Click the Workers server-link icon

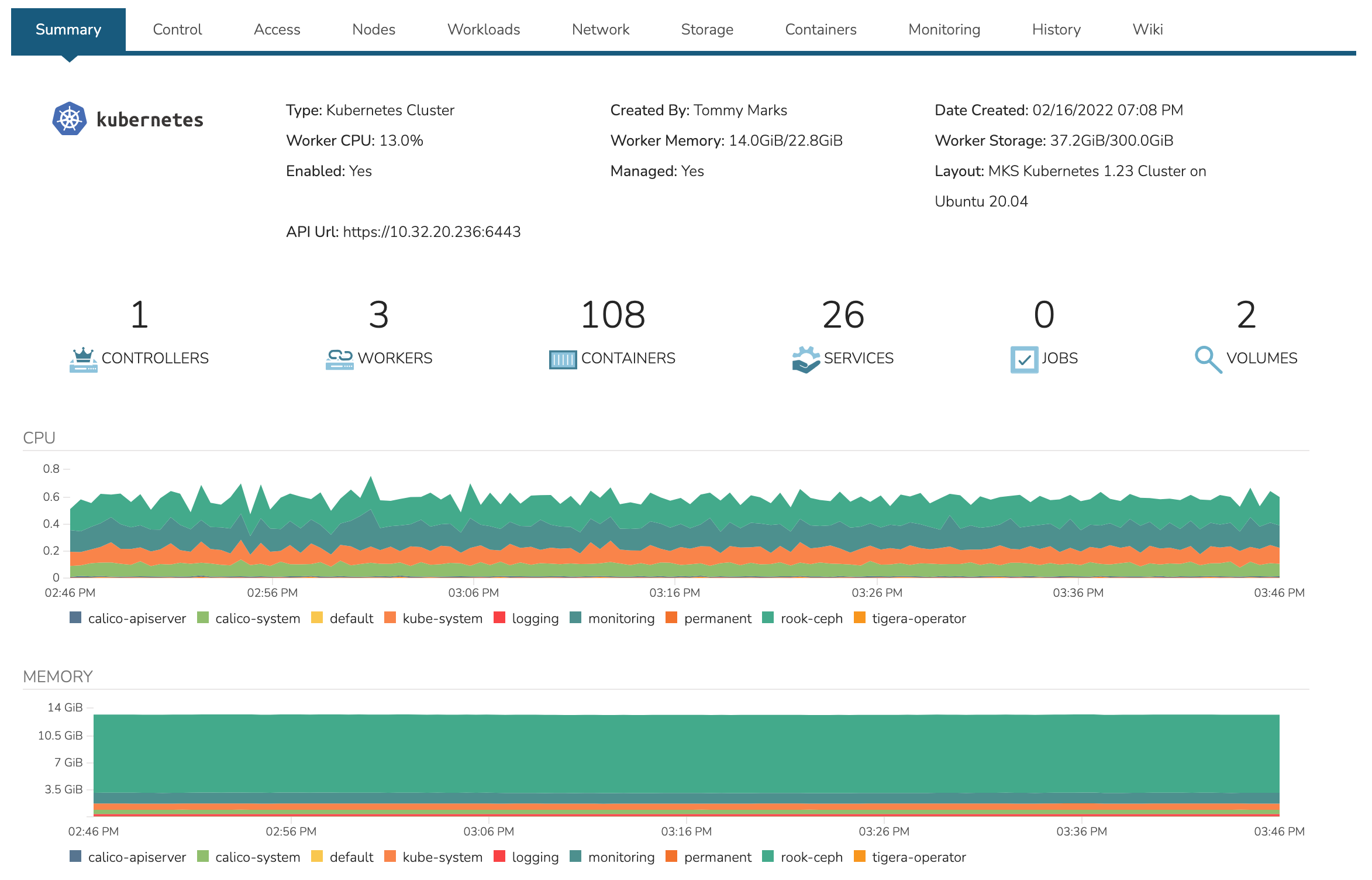339,359
